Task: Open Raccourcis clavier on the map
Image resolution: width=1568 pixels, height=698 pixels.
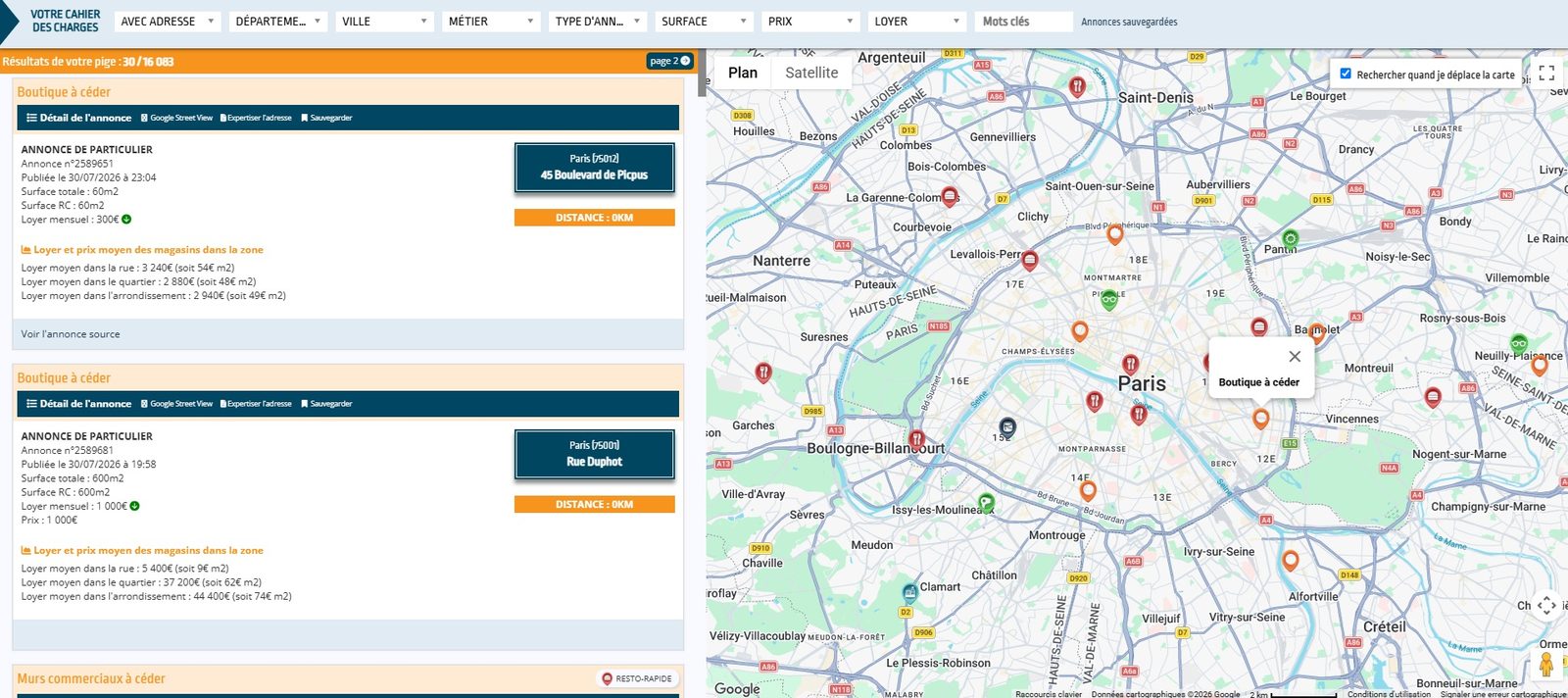Action: [x=1049, y=694]
